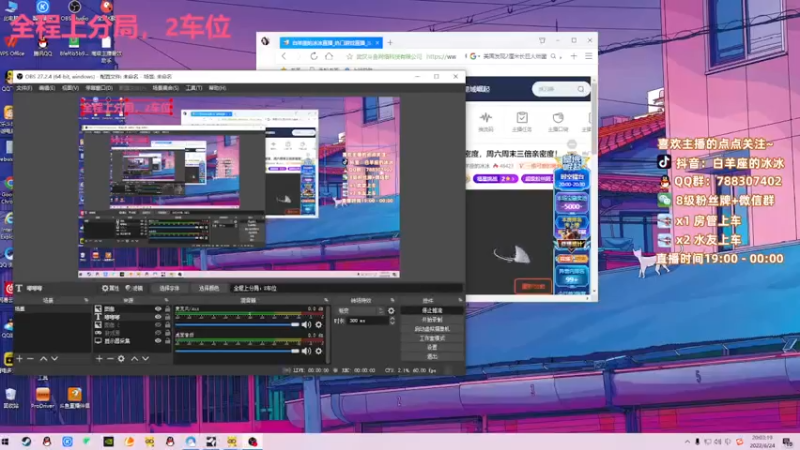Refresh the browser page
Image resolution: width=800 pixels, height=450 pixels.
(314, 56)
